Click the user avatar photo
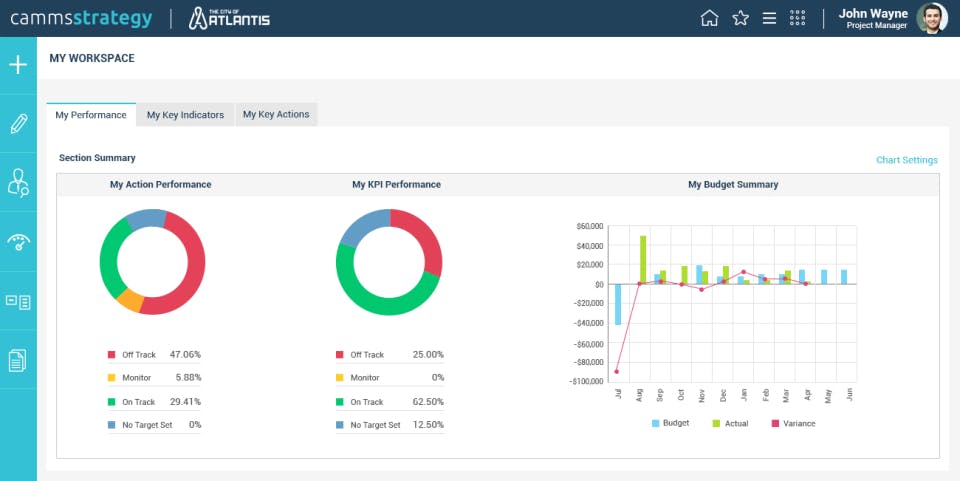The height and width of the screenshot is (481, 960). [931, 18]
